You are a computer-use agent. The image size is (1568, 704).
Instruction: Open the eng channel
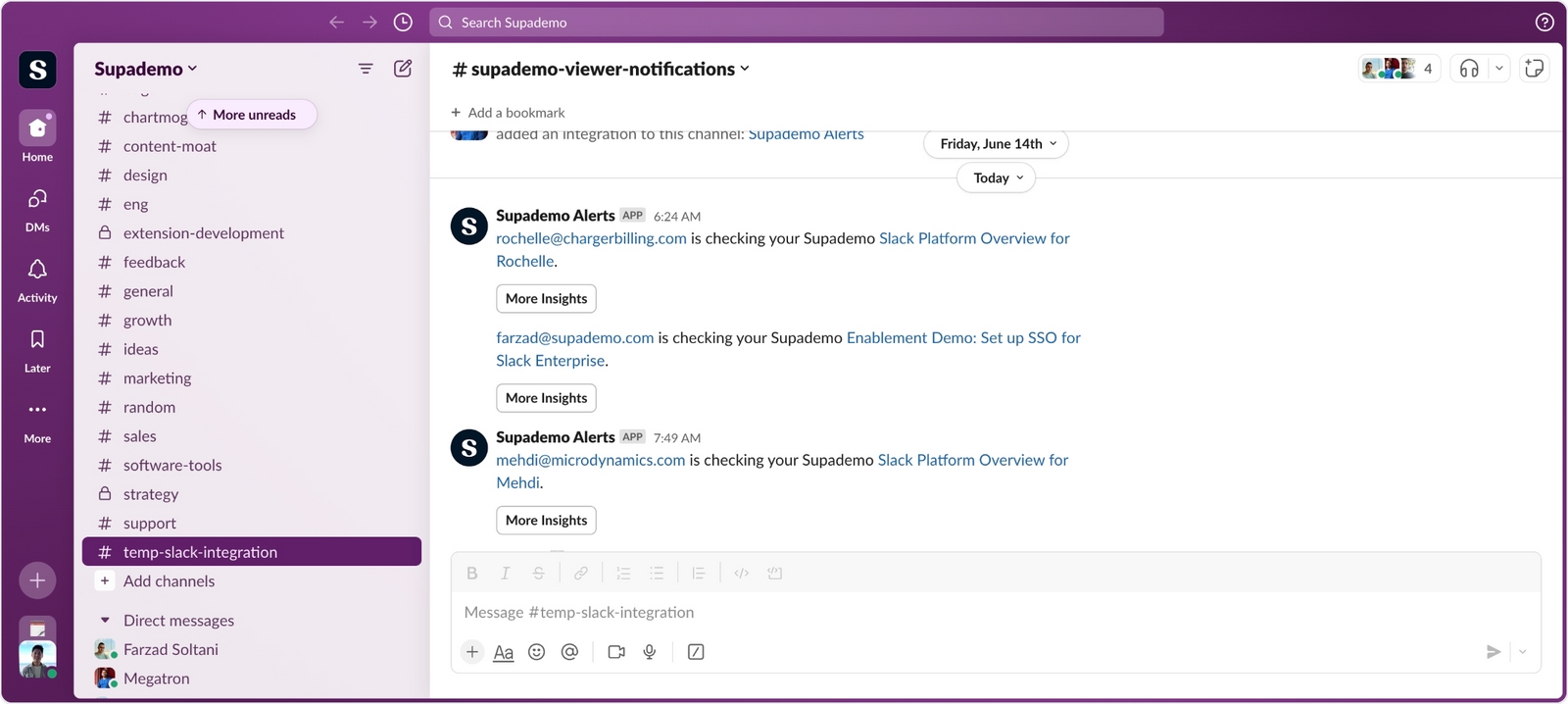click(x=252, y=204)
